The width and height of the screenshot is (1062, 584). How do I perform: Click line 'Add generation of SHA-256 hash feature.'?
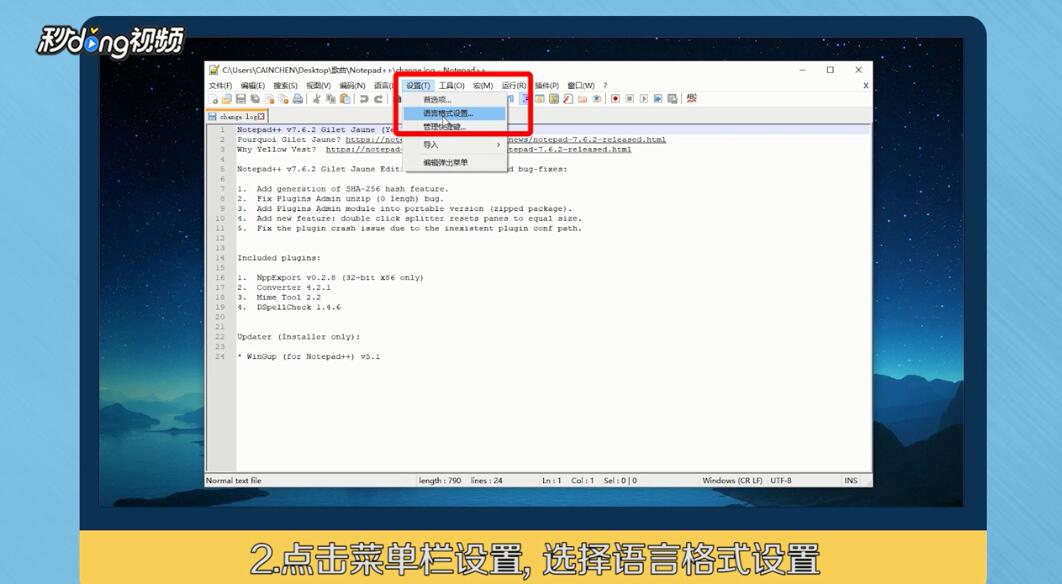pyautogui.click(x=352, y=189)
